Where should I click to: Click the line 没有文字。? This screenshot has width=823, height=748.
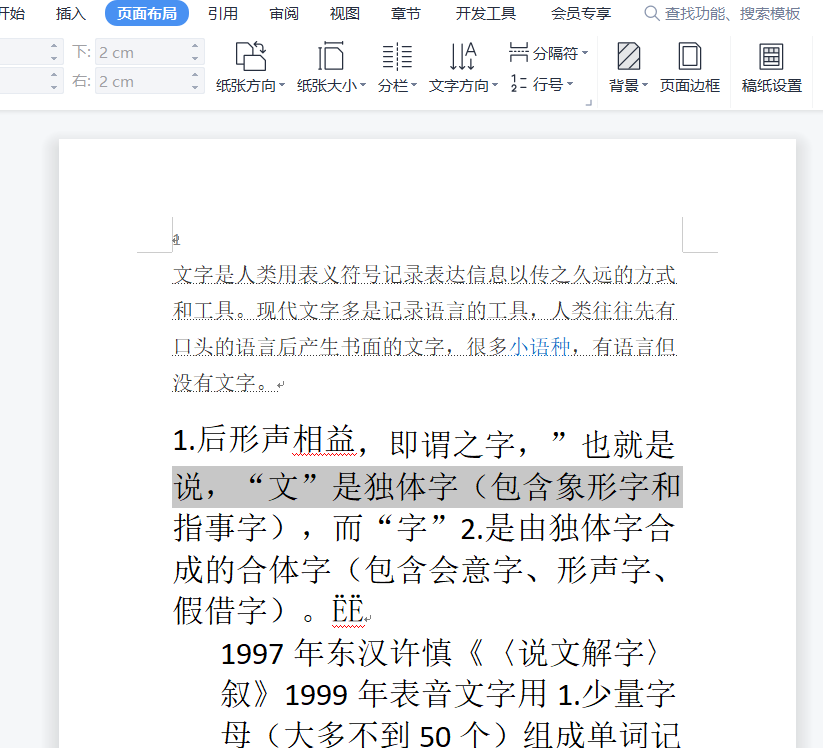click(225, 382)
